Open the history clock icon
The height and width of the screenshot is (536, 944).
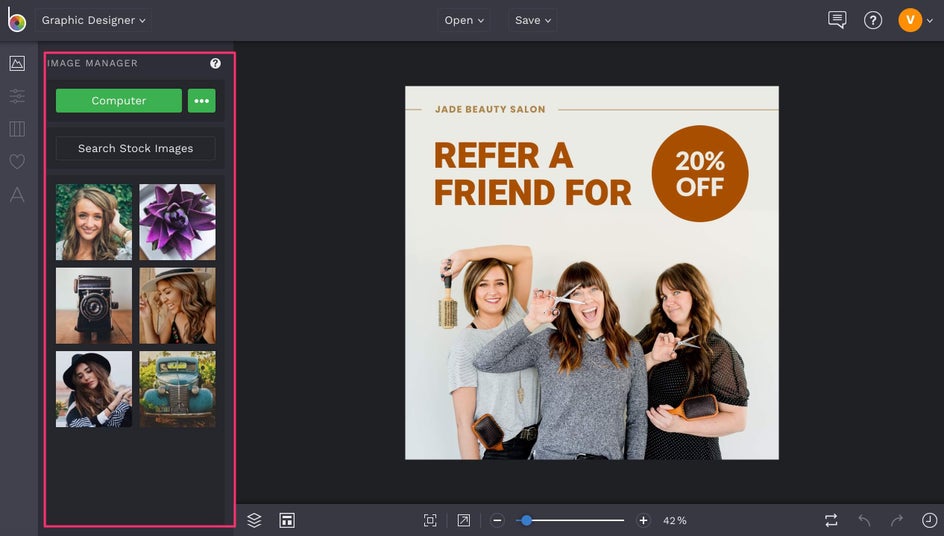coord(929,520)
